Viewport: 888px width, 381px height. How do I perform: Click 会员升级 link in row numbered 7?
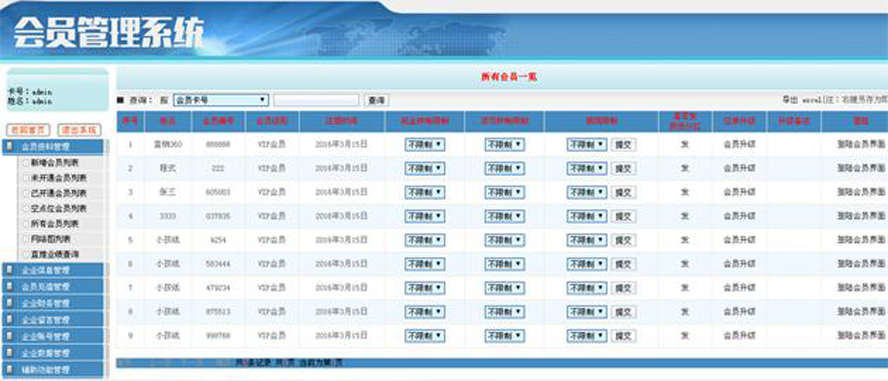[x=740, y=288]
